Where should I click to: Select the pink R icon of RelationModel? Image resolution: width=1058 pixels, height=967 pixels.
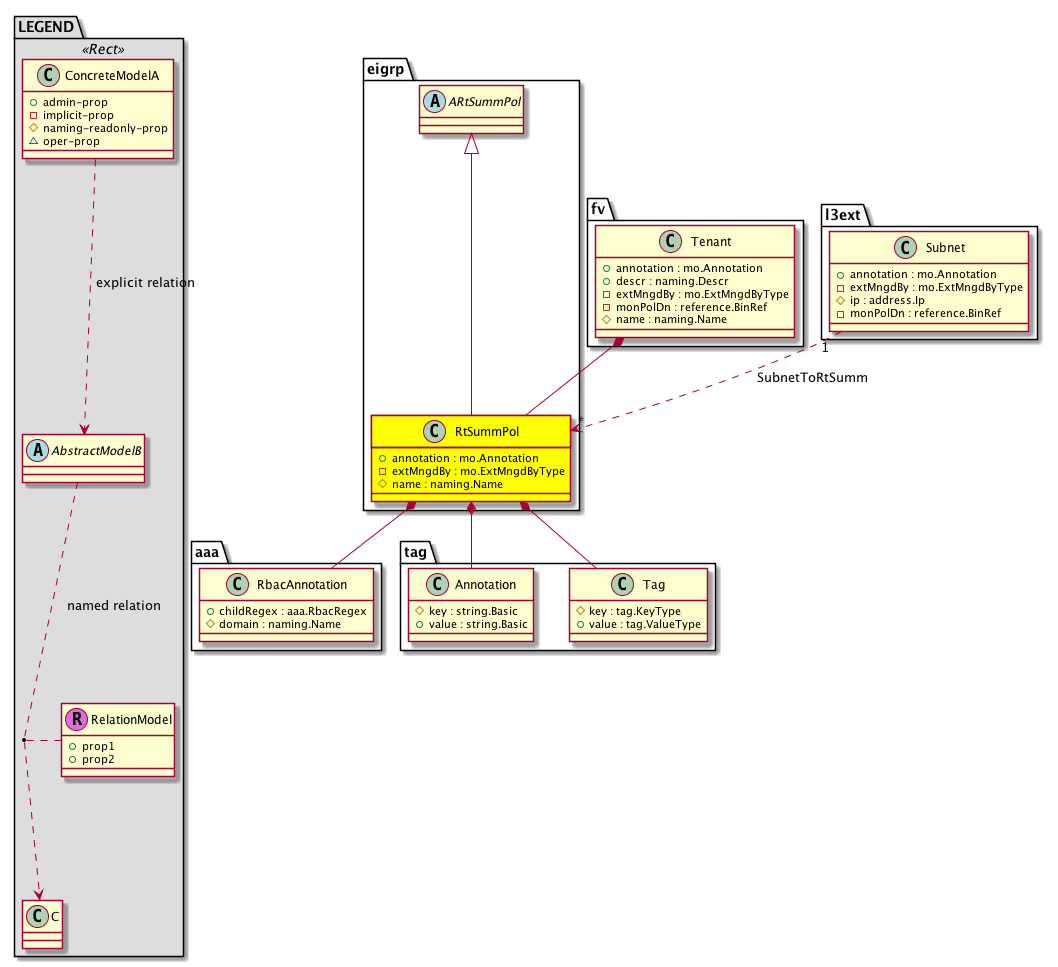point(76,719)
